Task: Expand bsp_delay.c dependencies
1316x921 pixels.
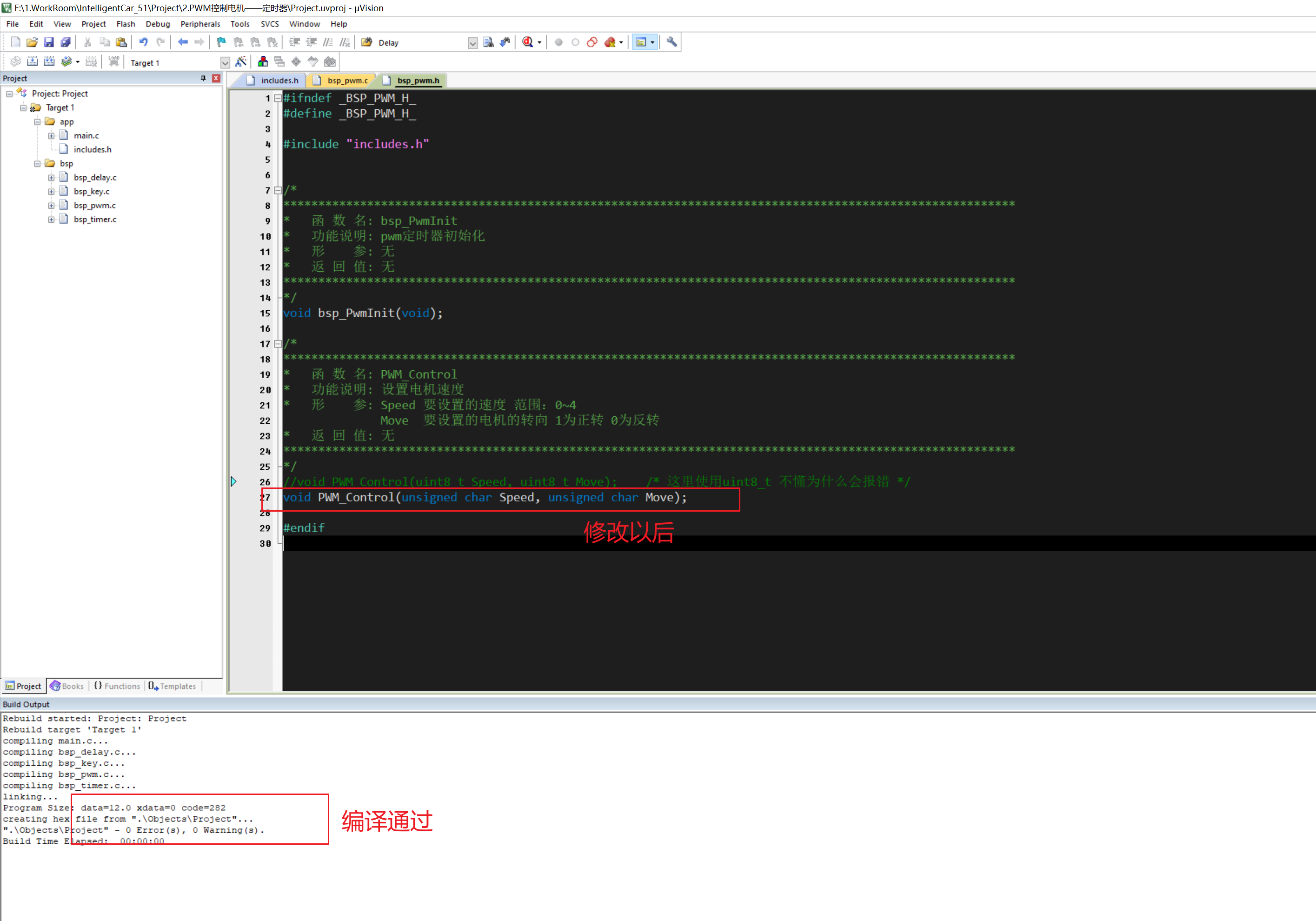Action: (51, 178)
